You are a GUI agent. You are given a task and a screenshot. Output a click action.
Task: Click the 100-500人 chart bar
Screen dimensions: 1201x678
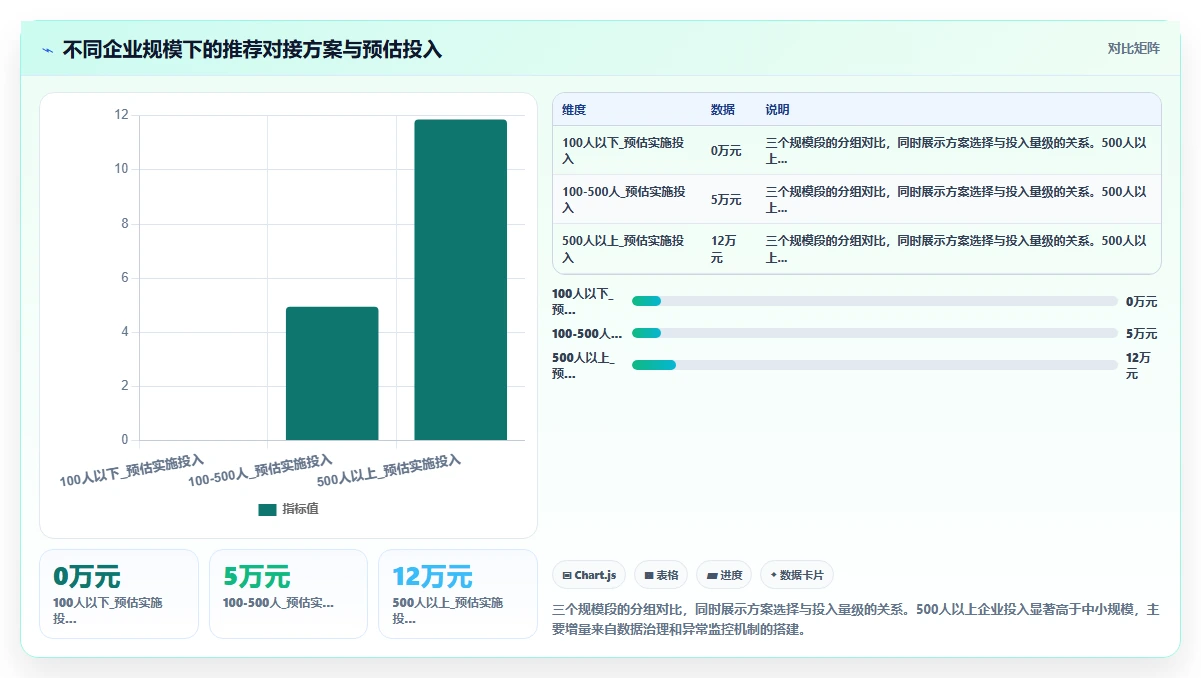tap(332, 373)
